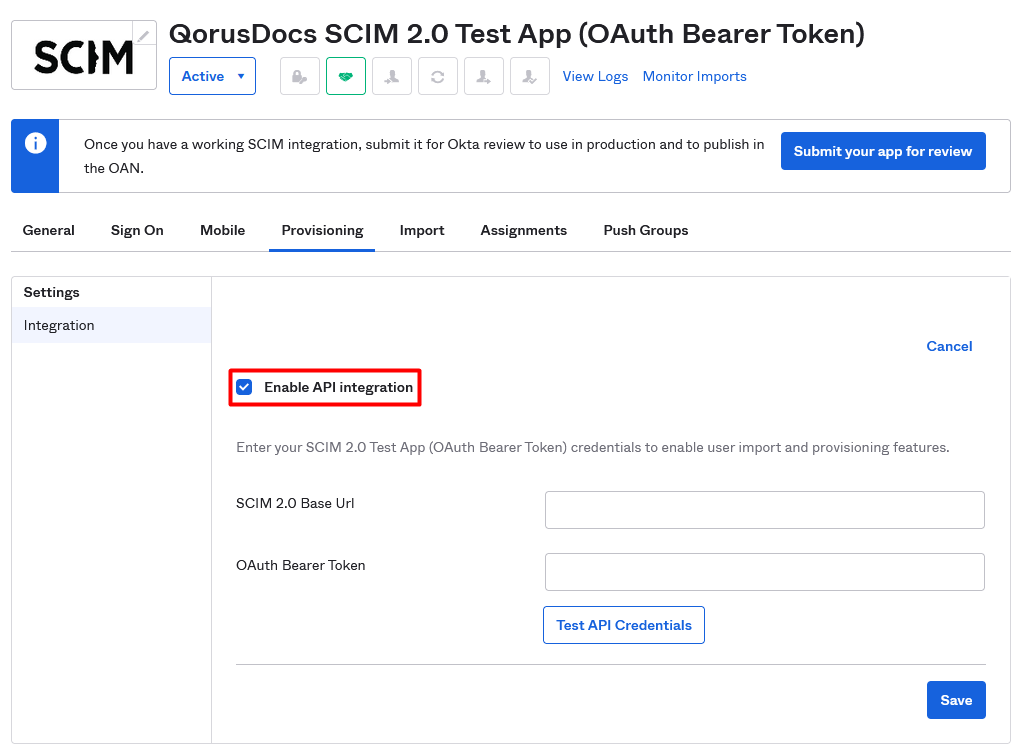
Task: Open the View Logs link
Action: click(x=595, y=77)
